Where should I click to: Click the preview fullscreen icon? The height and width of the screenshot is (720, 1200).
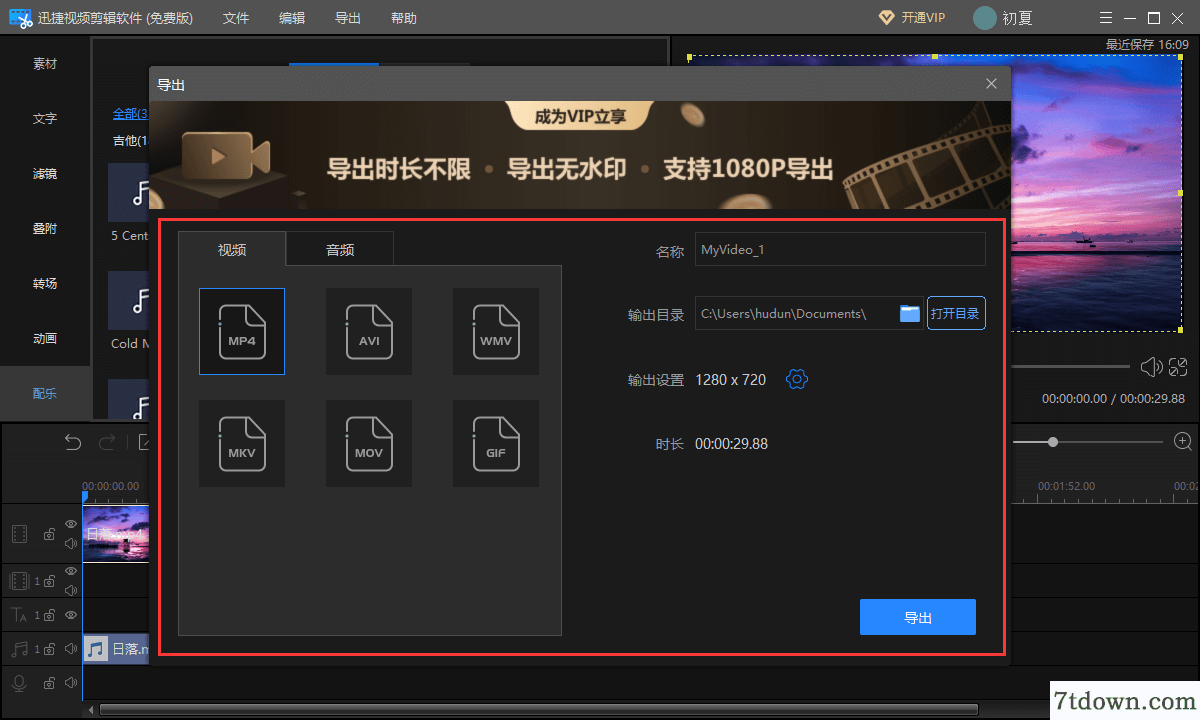[x=1178, y=367]
